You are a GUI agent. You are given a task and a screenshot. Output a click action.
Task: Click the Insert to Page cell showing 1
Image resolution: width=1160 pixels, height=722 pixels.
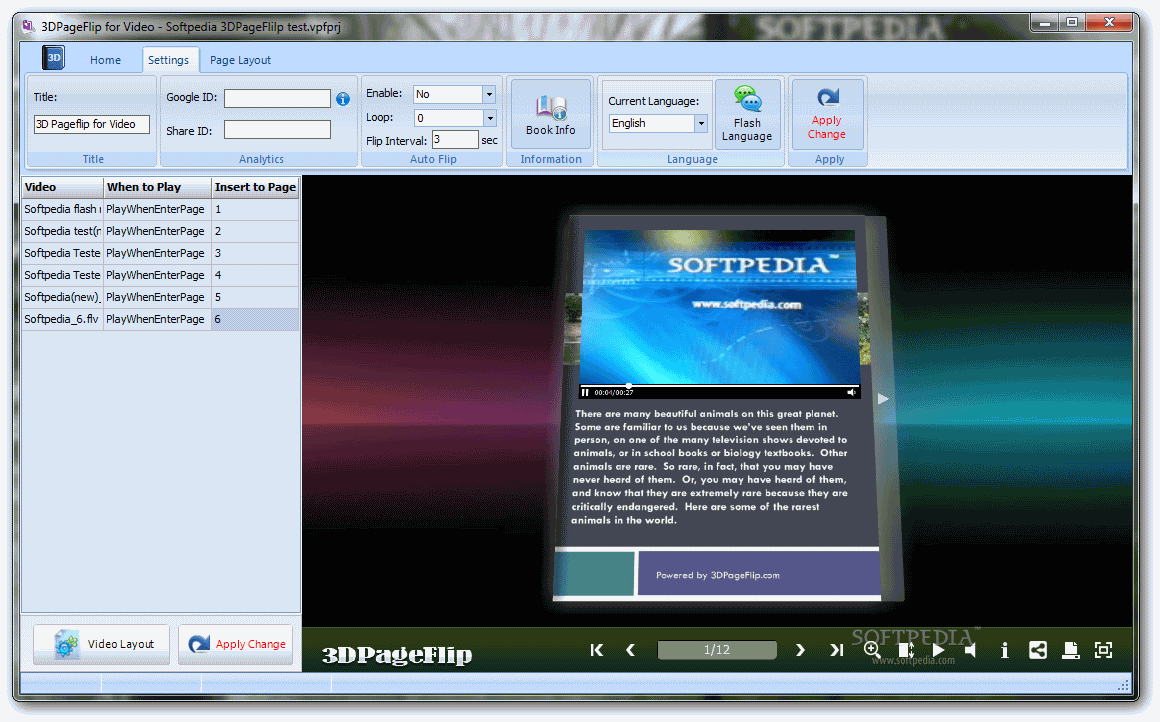tap(255, 209)
